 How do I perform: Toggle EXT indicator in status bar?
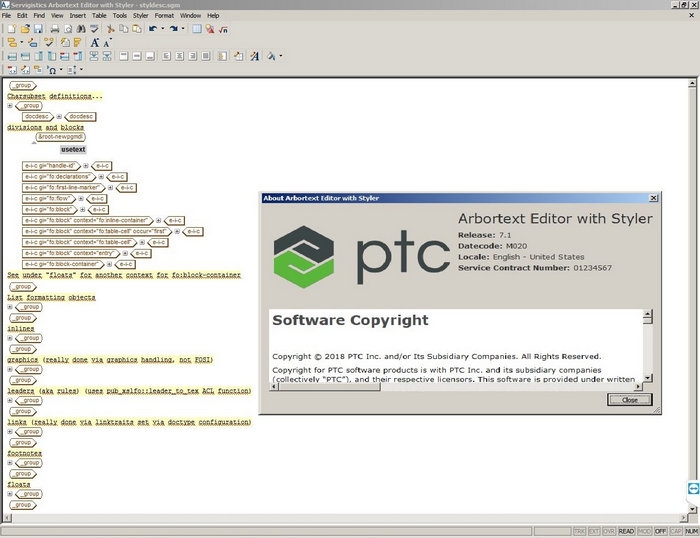click(x=594, y=531)
